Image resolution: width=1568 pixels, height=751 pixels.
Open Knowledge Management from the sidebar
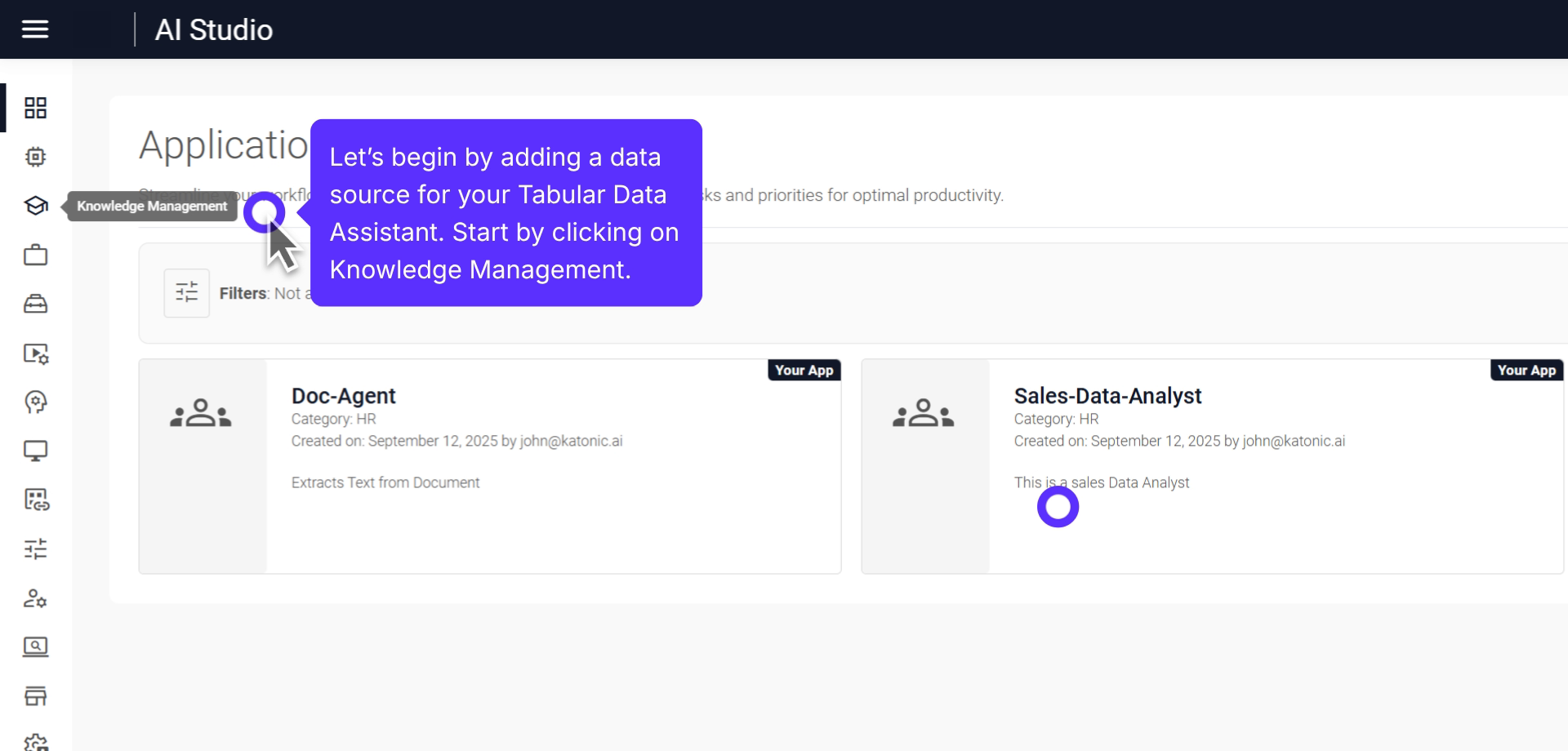click(36, 206)
